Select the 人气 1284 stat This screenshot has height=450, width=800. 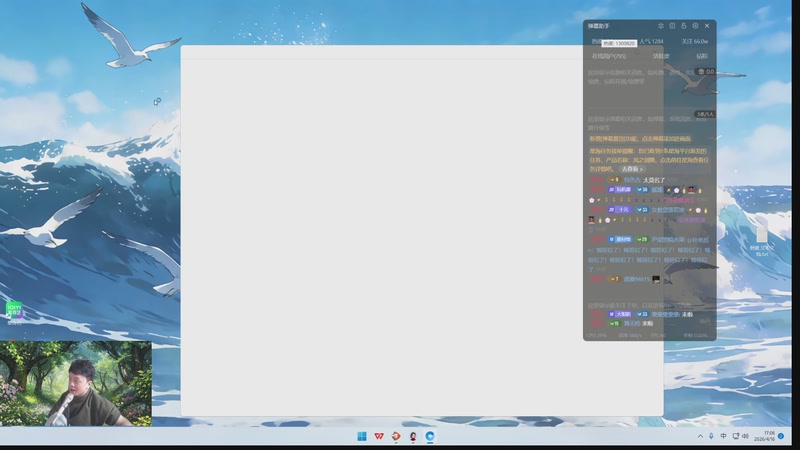tap(652, 41)
